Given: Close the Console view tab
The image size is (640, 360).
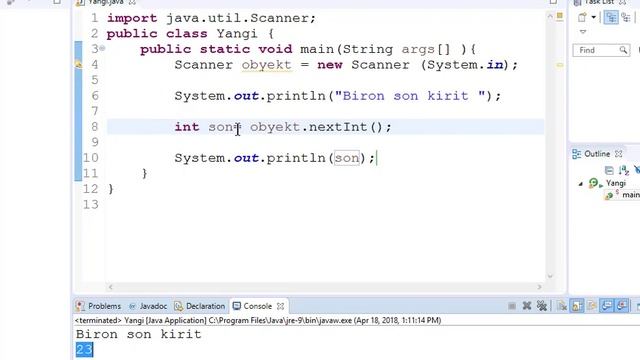Looking at the screenshot, I should (280, 306).
